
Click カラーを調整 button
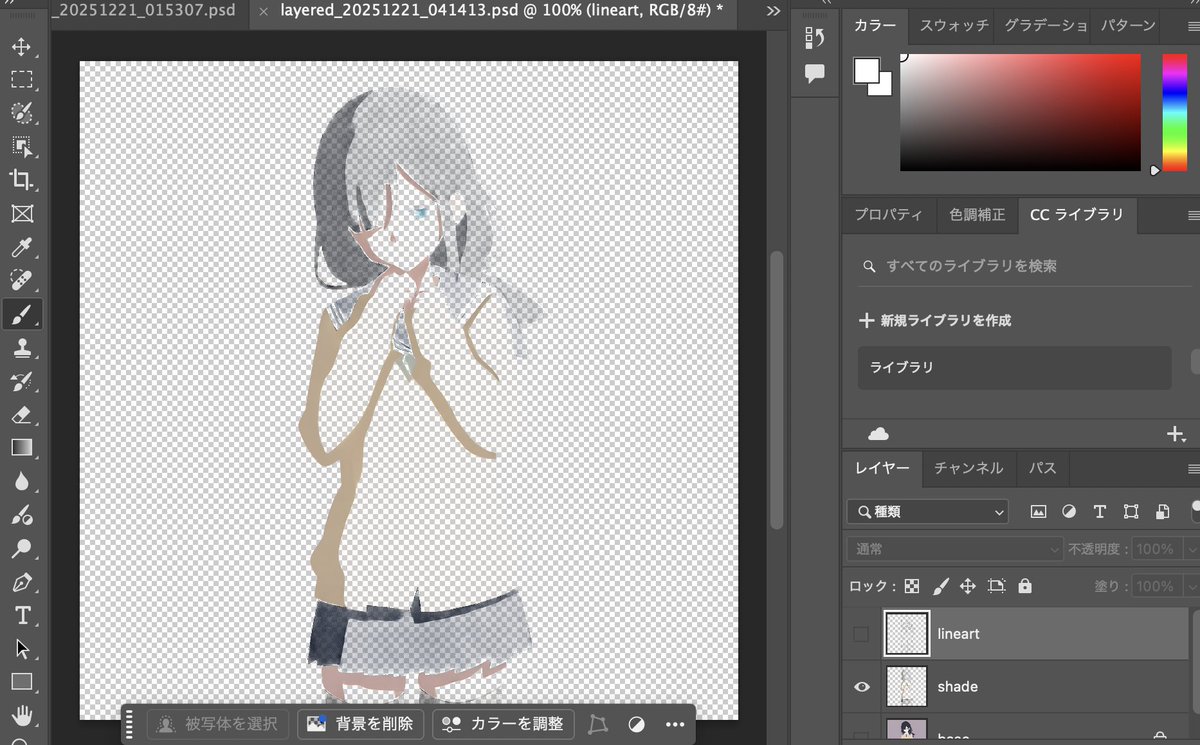(x=505, y=724)
